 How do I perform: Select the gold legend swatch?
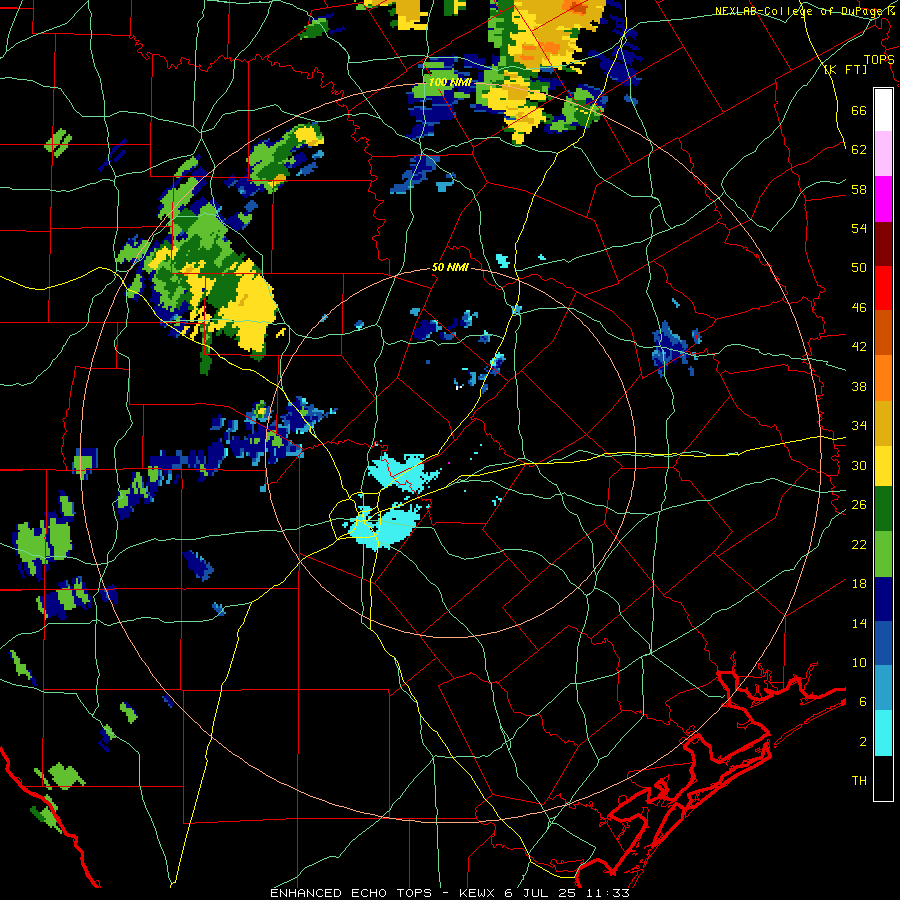883,423
